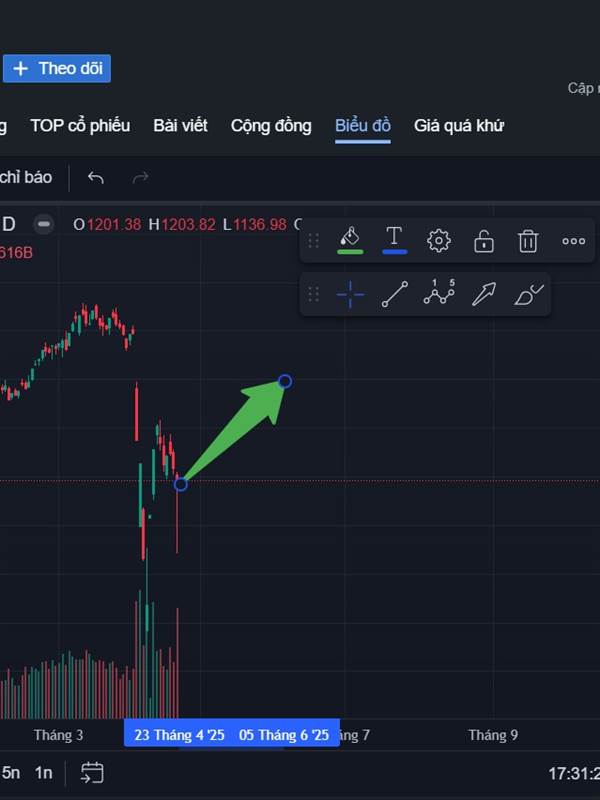Viewport: 600px width, 800px height.
Task: Select the crosshair cursor tool
Action: tap(350, 294)
